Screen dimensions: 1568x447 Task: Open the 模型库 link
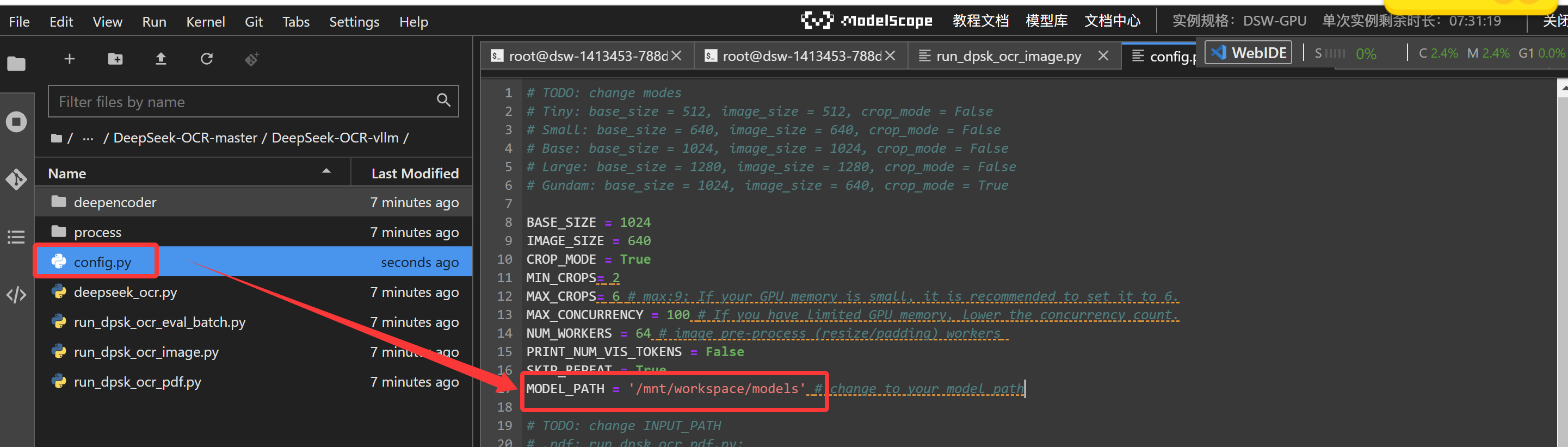pyautogui.click(x=1046, y=21)
